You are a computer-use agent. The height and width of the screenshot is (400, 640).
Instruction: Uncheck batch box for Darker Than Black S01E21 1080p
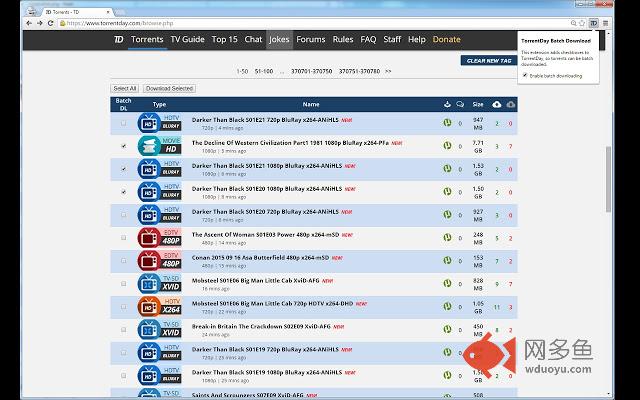point(124,169)
